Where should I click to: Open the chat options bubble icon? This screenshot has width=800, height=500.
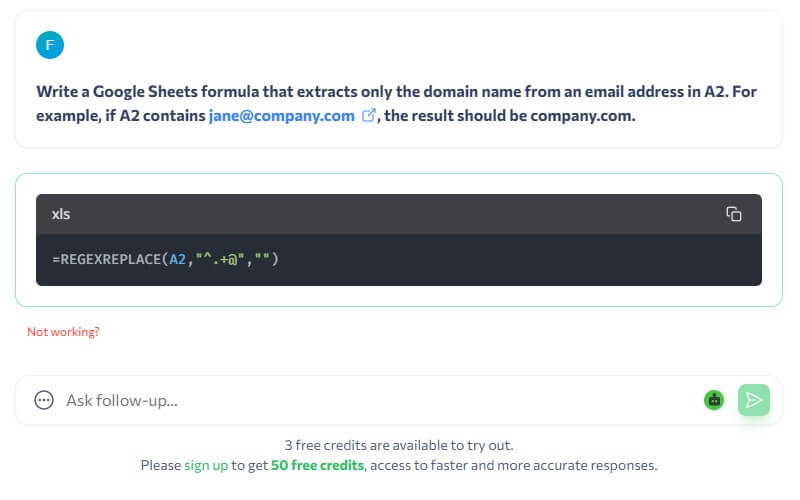click(44, 400)
